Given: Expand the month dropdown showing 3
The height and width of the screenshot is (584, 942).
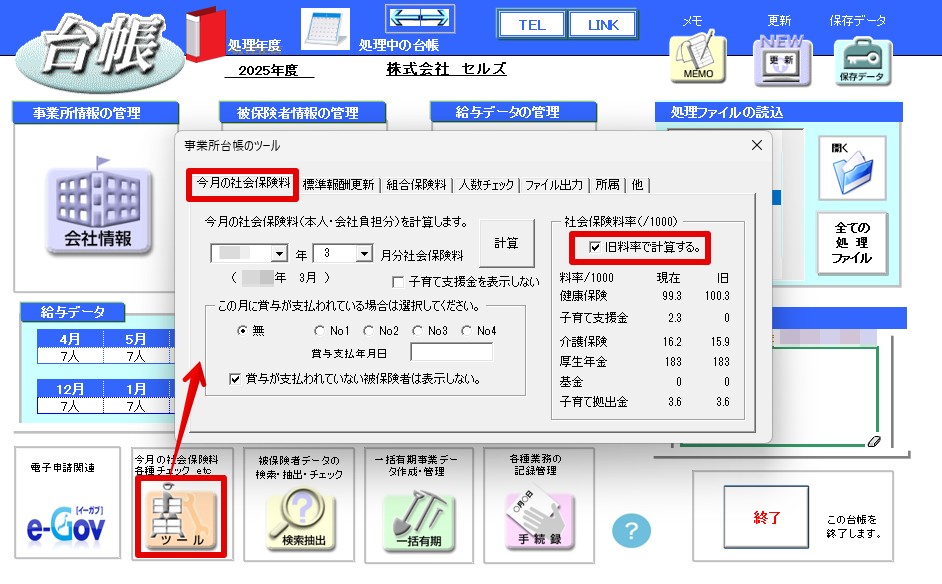Looking at the screenshot, I should click(x=364, y=254).
